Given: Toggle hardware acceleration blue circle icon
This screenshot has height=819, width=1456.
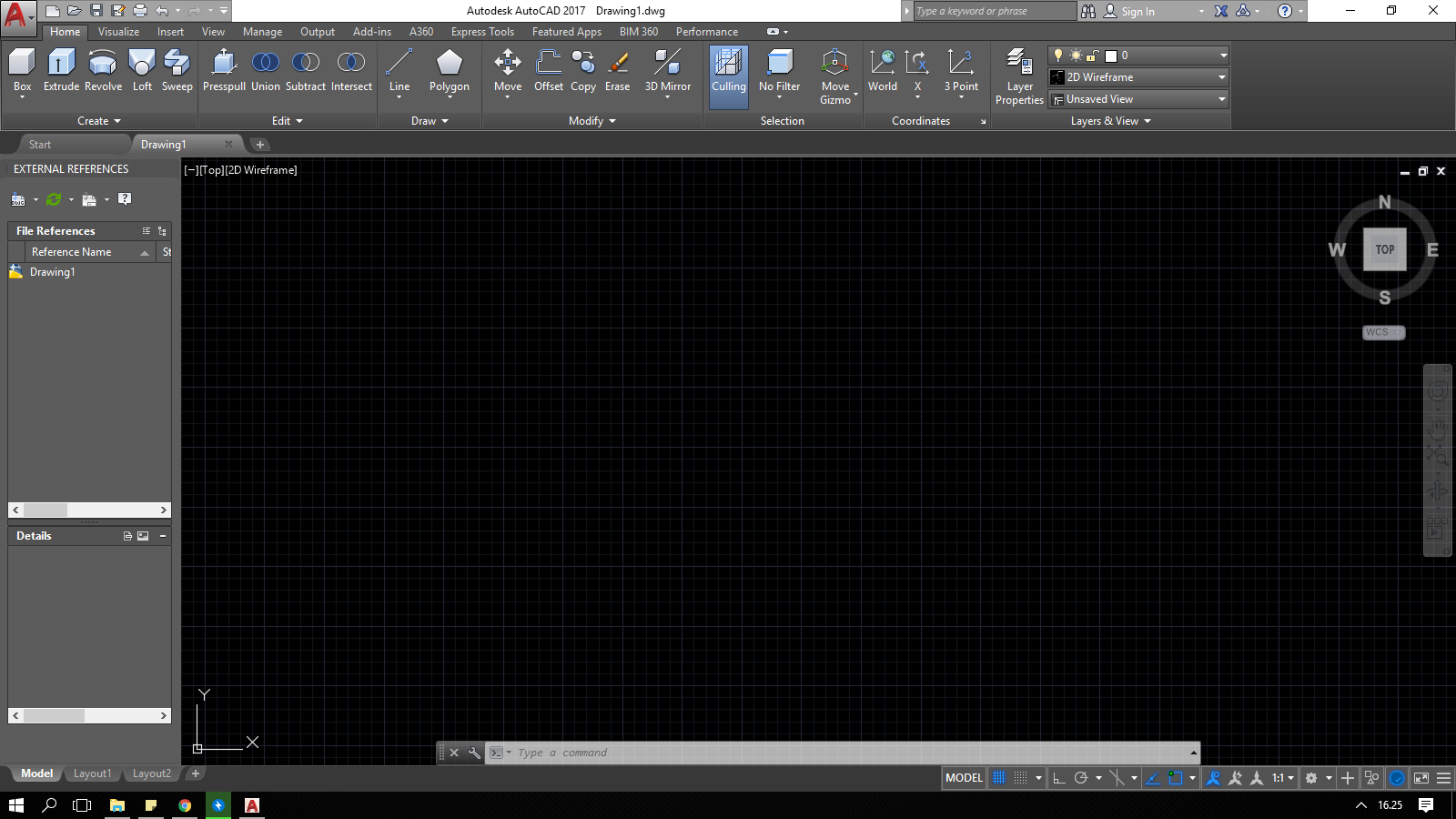Looking at the screenshot, I should [1397, 778].
